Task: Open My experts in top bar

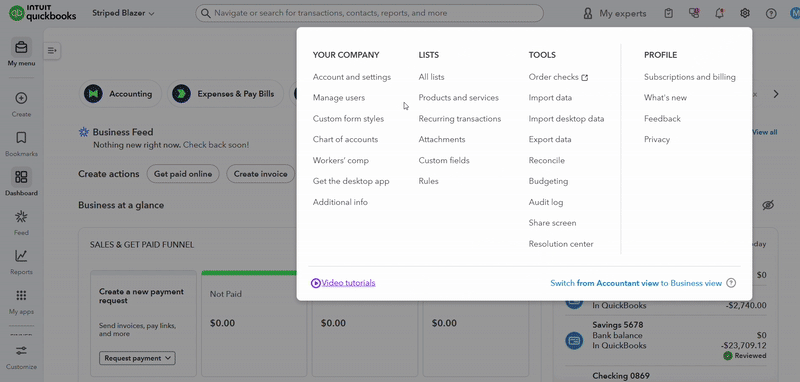Action: [614, 13]
